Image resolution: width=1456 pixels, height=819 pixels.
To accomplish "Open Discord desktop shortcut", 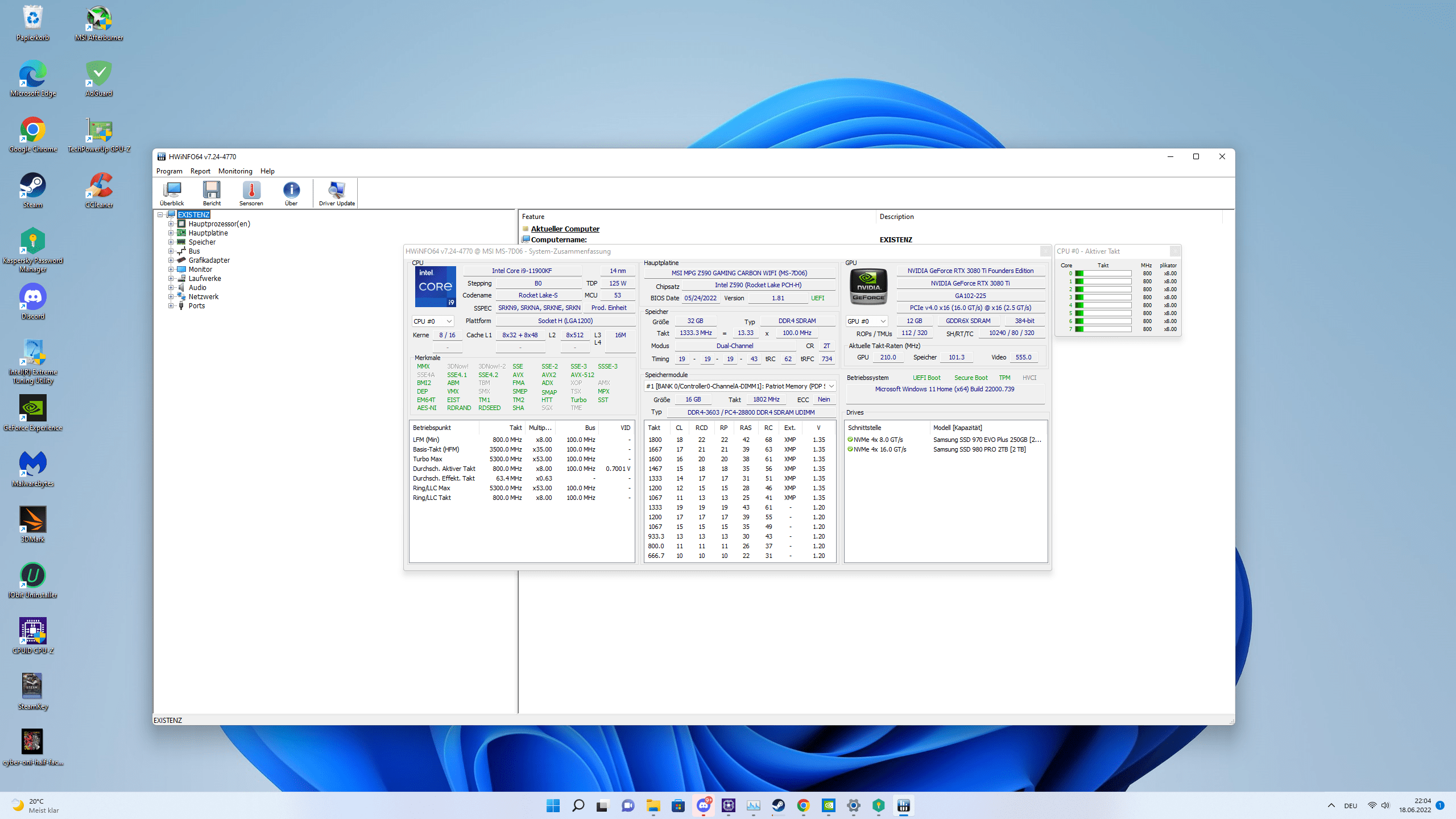I will pos(33,302).
